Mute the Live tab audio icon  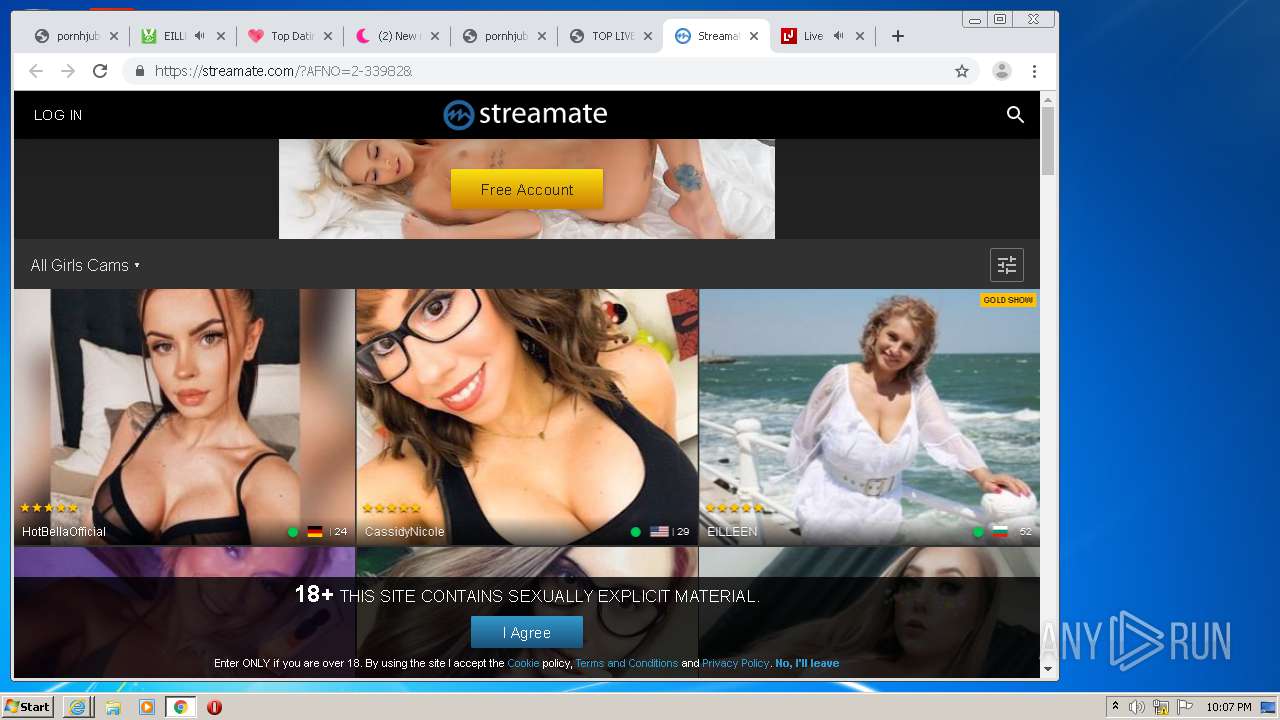point(838,36)
